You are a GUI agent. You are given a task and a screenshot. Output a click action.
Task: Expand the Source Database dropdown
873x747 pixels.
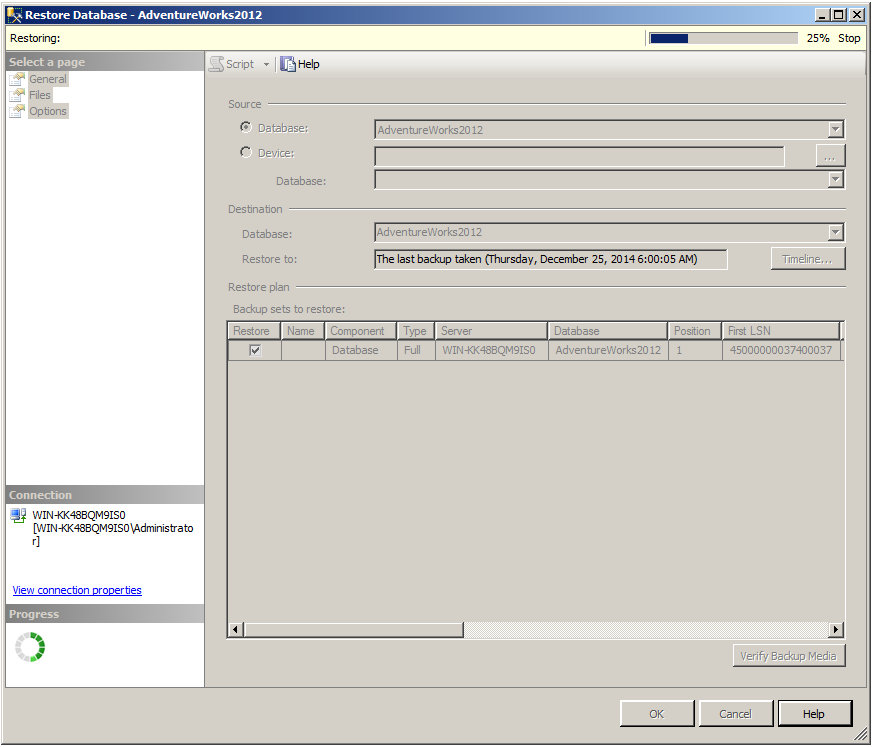[835, 130]
